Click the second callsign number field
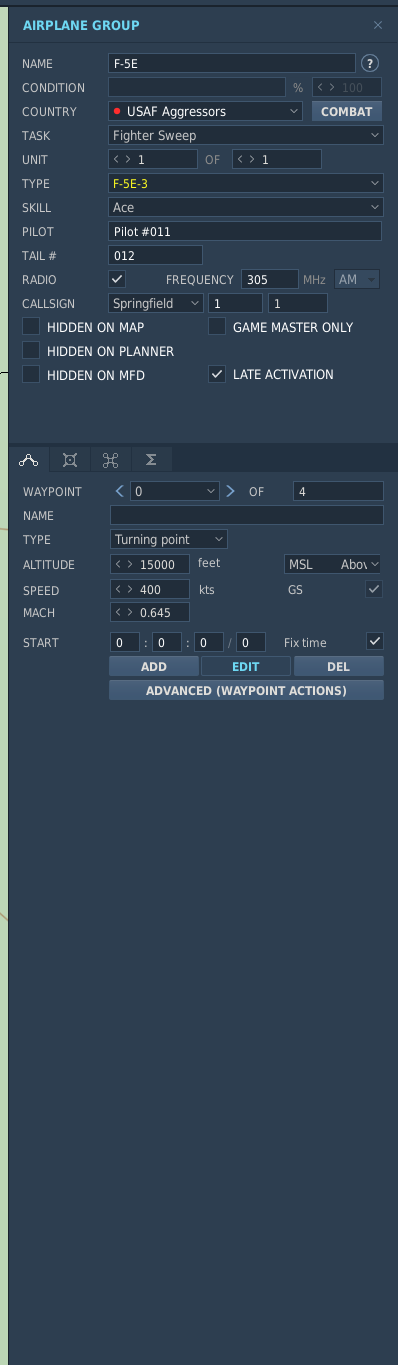Screen dimensions: 398x1365 (x=297, y=303)
